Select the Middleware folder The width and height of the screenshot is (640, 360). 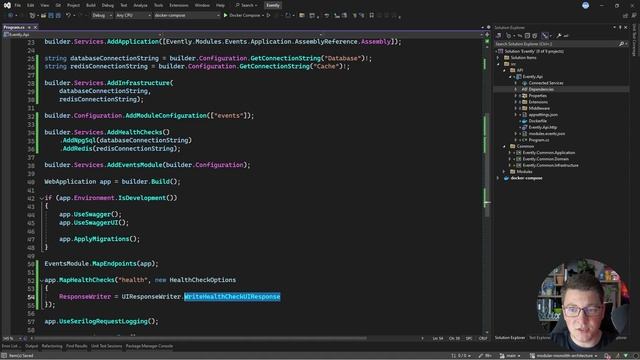coord(539,108)
